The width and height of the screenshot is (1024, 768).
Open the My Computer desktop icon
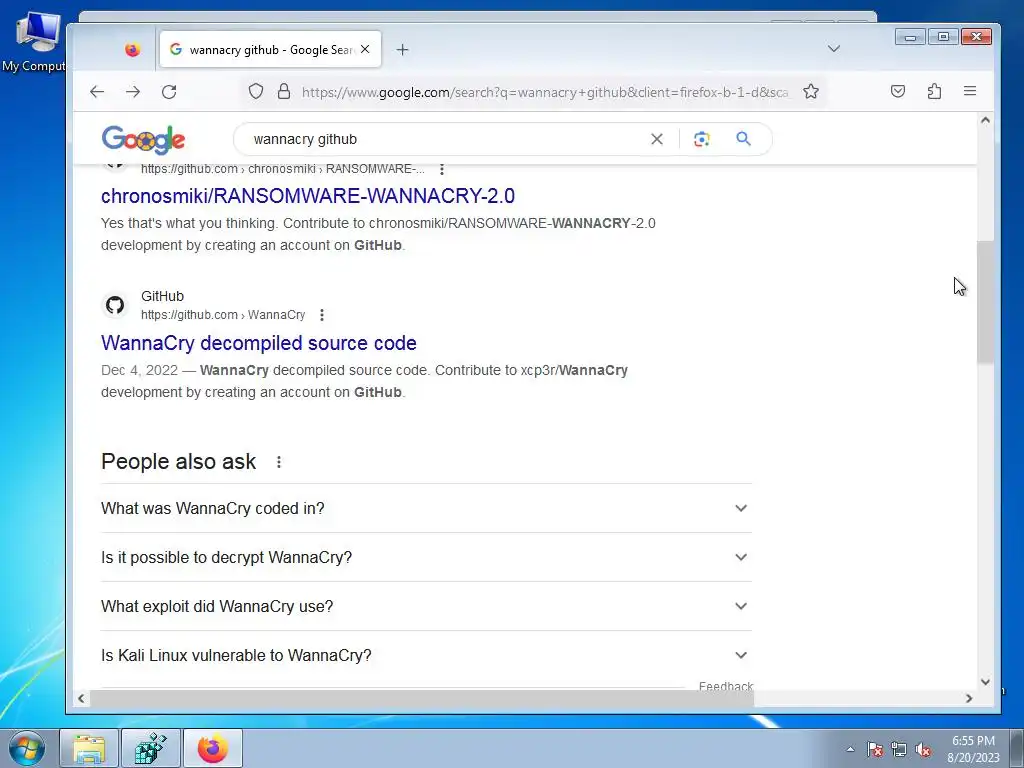(36, 41)
